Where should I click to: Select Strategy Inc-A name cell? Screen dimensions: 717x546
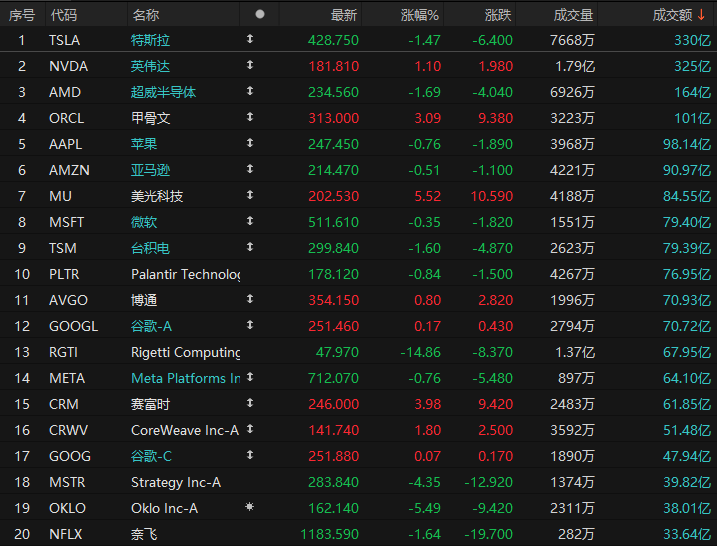(x=176, y=482)
